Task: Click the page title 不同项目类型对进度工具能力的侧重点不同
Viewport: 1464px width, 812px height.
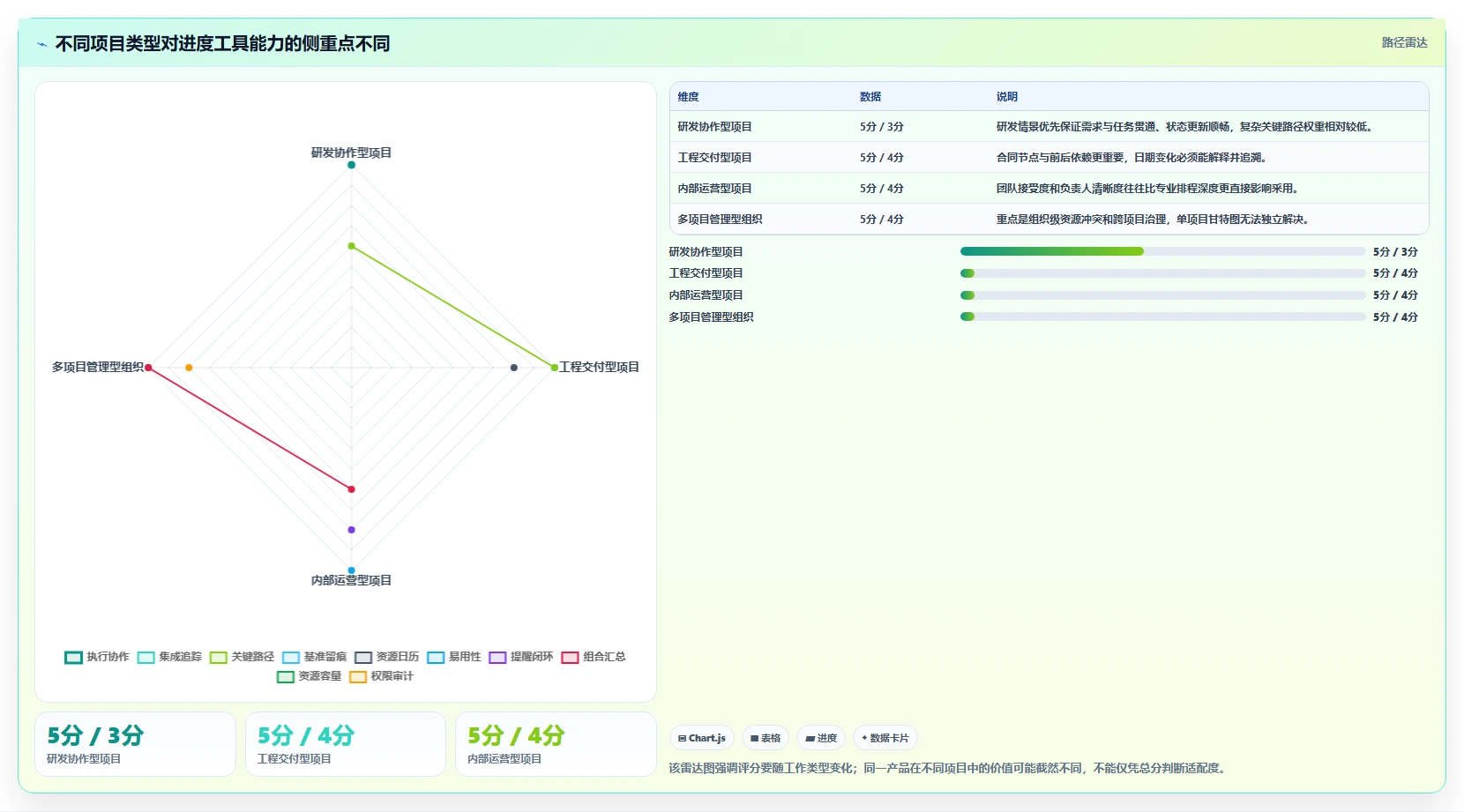Action: click(222, 43)
